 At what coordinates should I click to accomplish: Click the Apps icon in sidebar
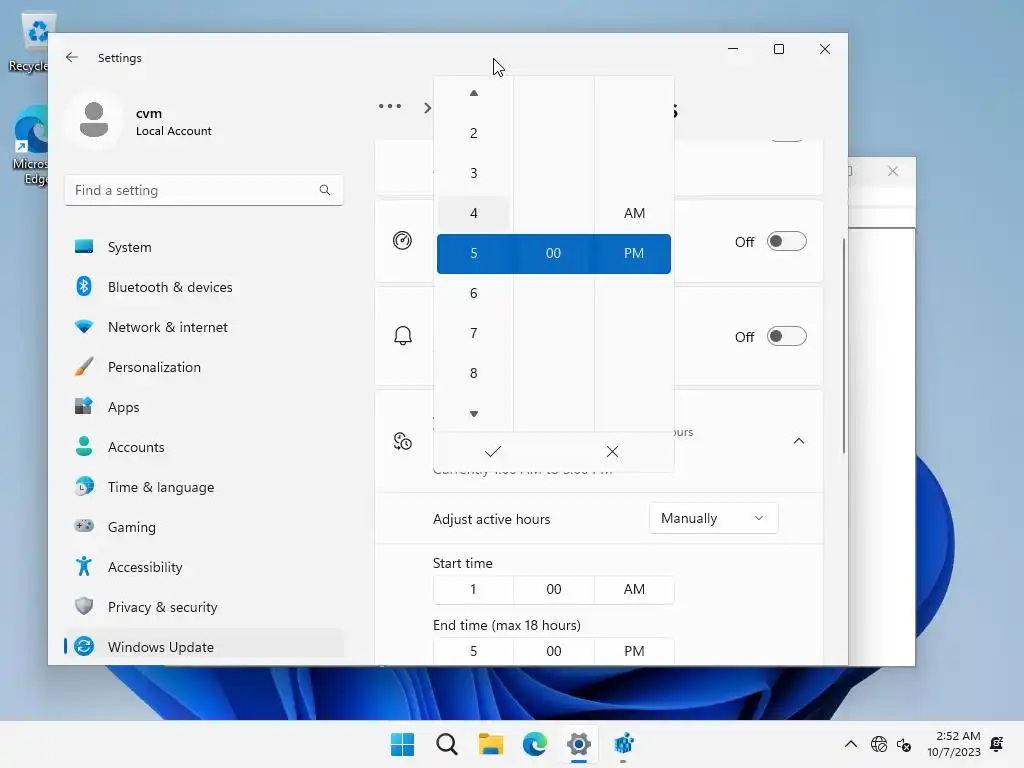(84, 406)
